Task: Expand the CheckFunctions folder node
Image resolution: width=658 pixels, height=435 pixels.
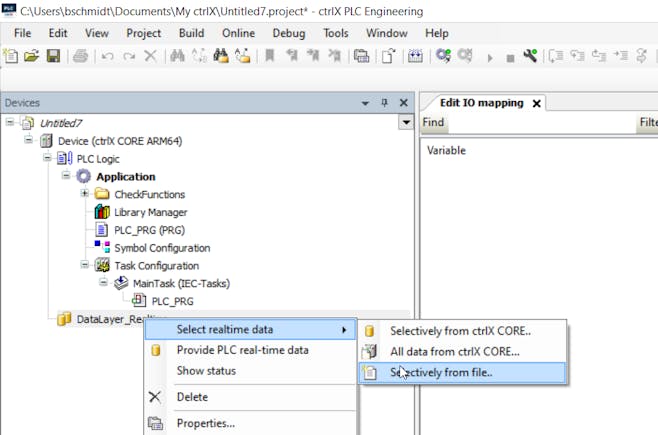Action: coord(85,194)
